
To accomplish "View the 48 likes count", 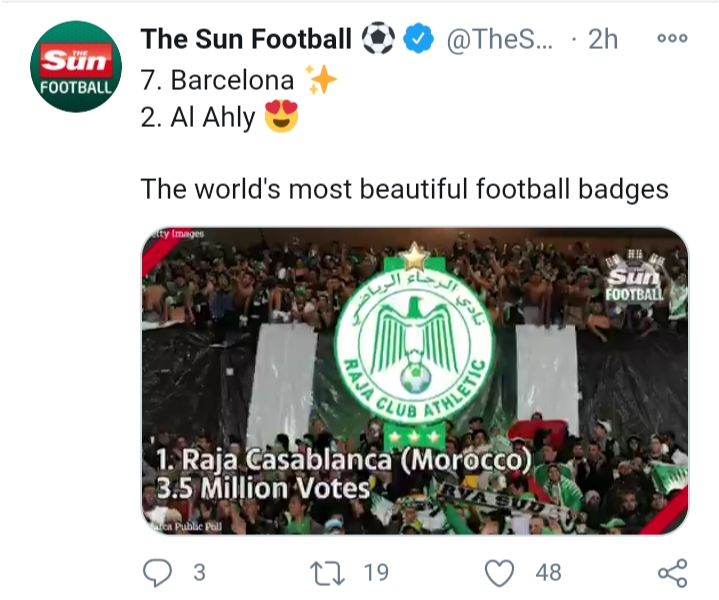I will (x=548, y=572).
